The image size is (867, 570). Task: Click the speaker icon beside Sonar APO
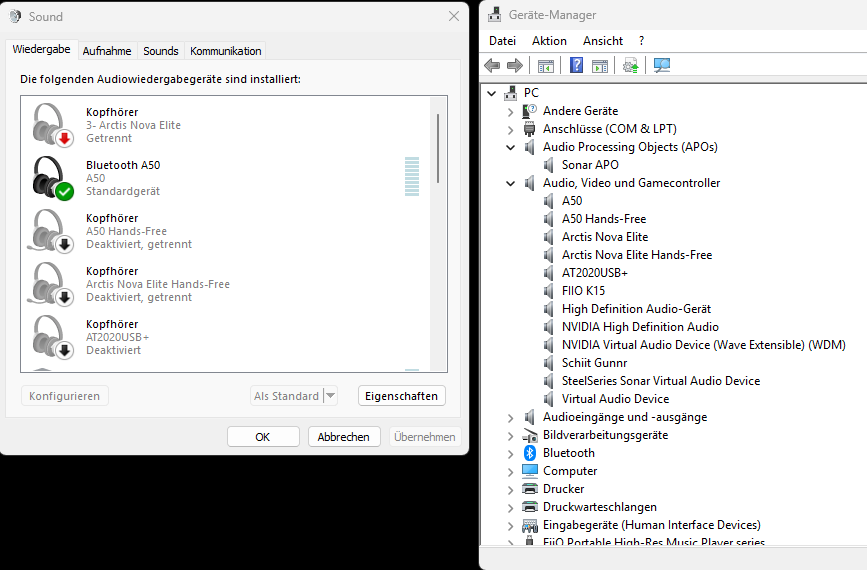pyautogui.click(x=549, y=165)
